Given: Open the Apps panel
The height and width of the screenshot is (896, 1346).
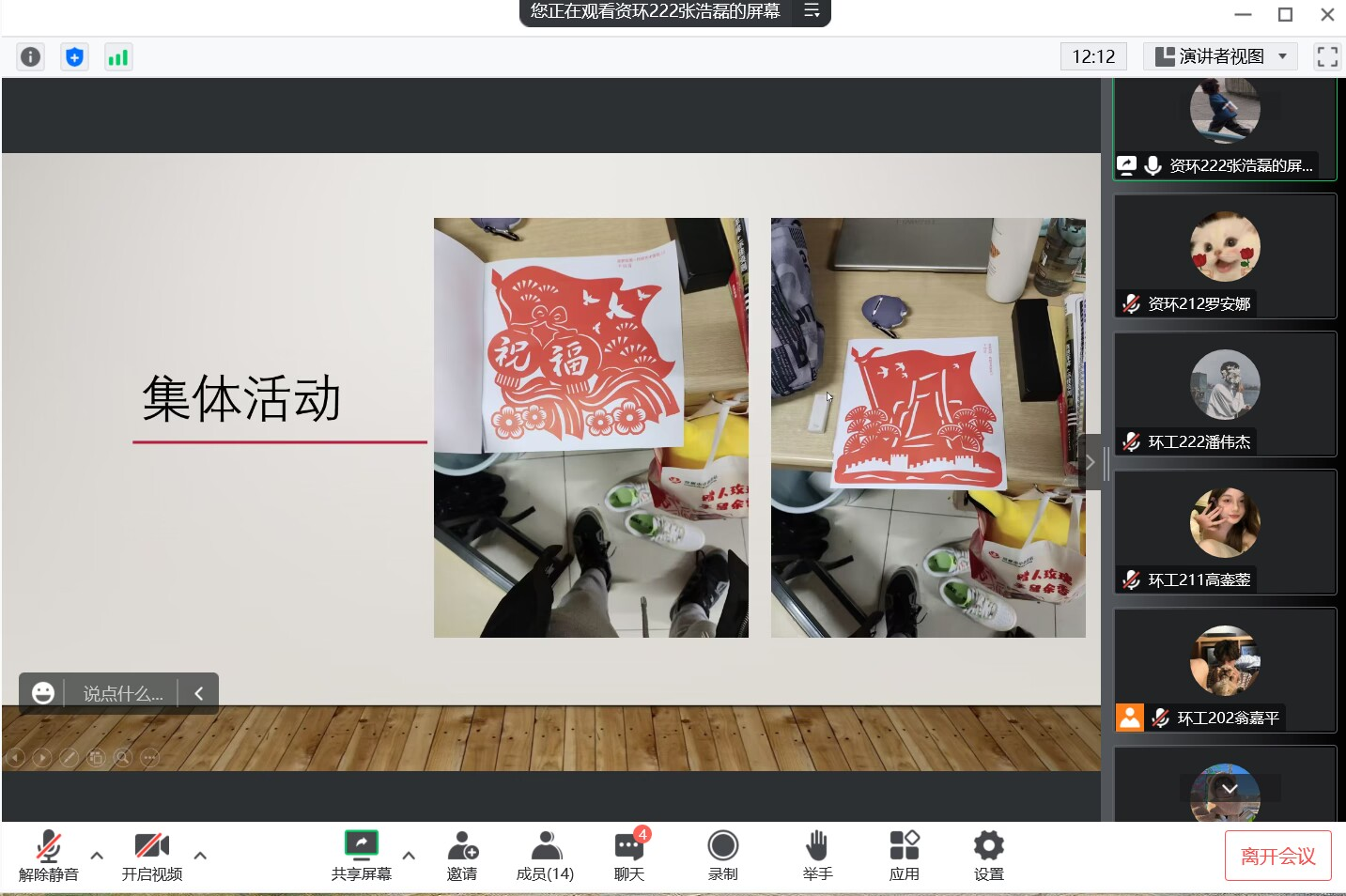Looking at the screenshot, I should pyautogui.click(x=904, y=855).
